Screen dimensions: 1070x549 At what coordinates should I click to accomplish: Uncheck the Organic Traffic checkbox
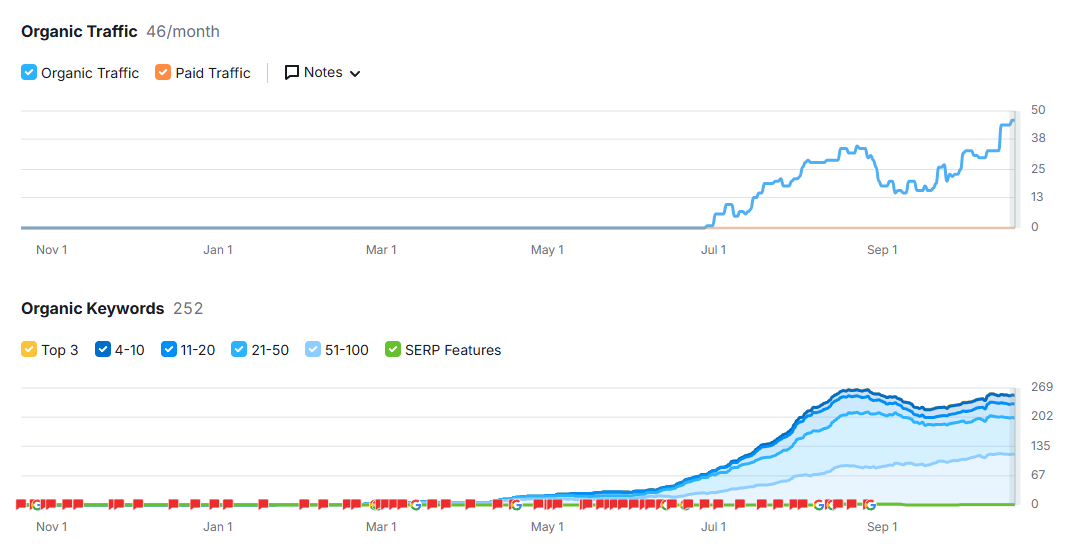coord(29,73)
